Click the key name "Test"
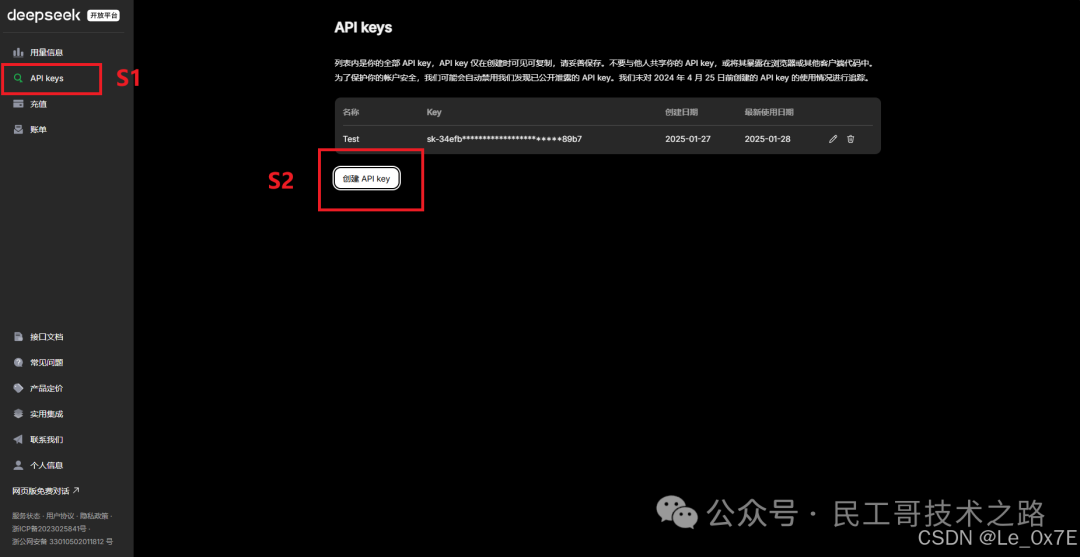The width and height of the screenshot is (1080, 557). point(351,139)
